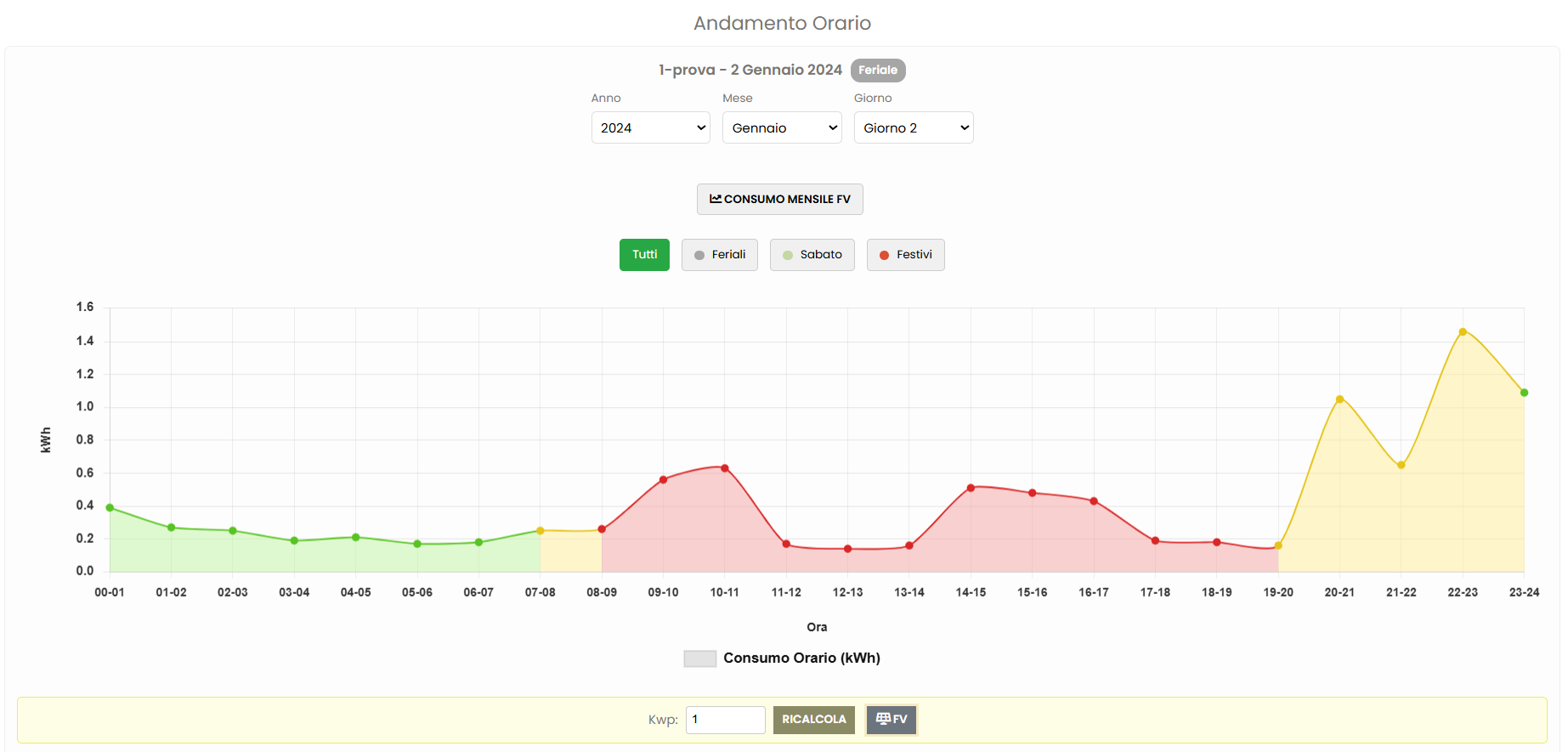Click the 10-11 red data point

(725, 468)
